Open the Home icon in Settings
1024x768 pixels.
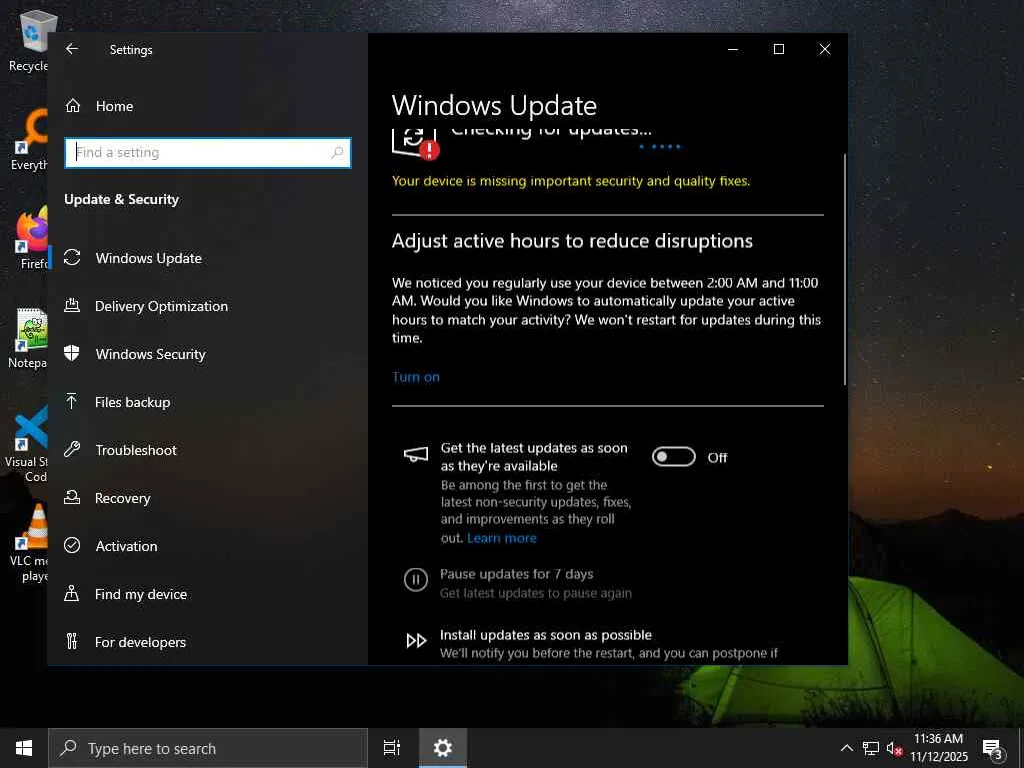click(72, 106)
